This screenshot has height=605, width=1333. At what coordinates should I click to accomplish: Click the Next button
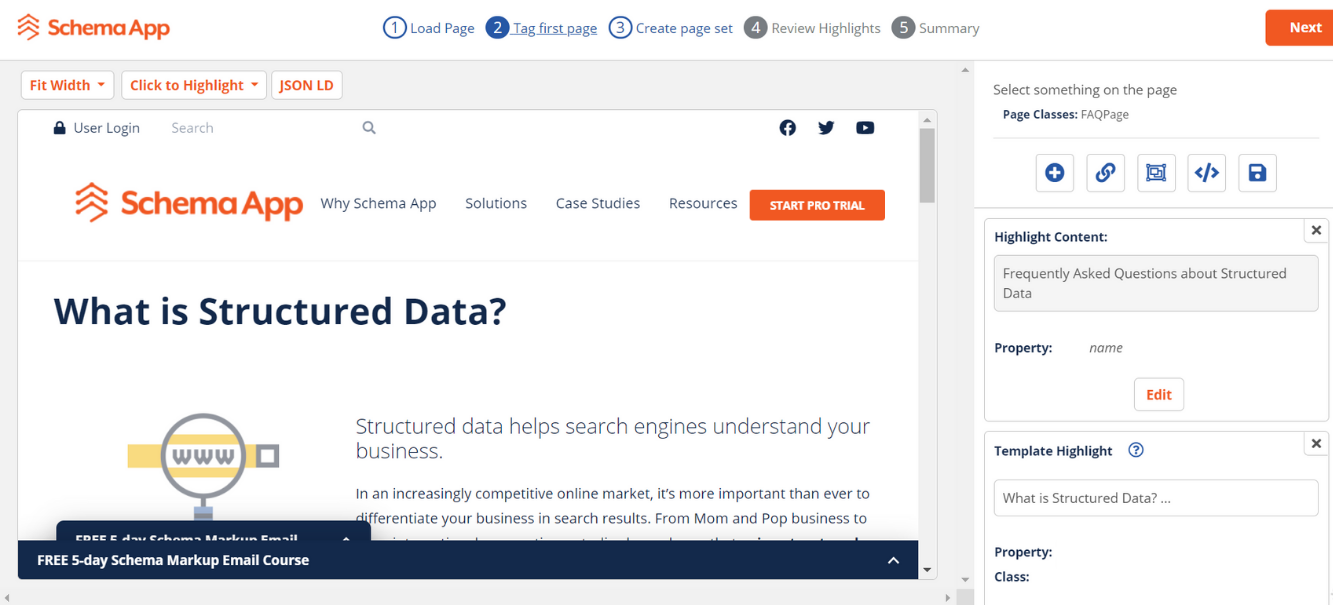click(x=1308, y=27)
